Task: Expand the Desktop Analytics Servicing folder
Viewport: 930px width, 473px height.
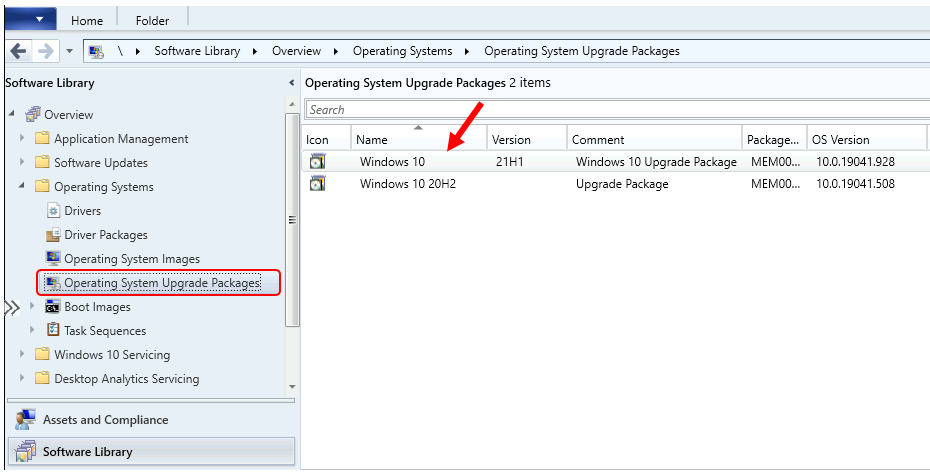Action: [x=23, y=377]
